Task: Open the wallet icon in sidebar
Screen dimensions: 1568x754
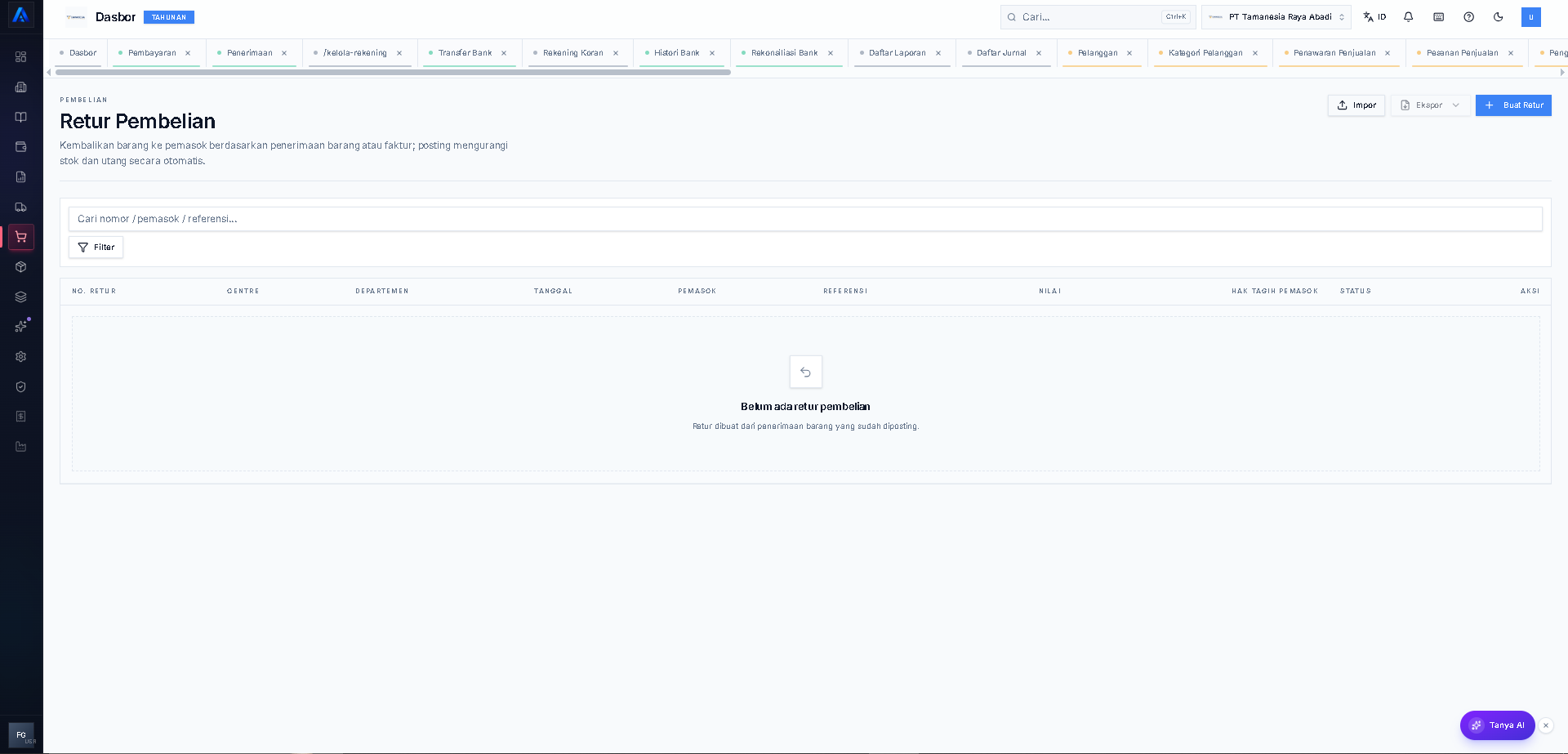Action: pyautogui.click(x=21, y=147)
